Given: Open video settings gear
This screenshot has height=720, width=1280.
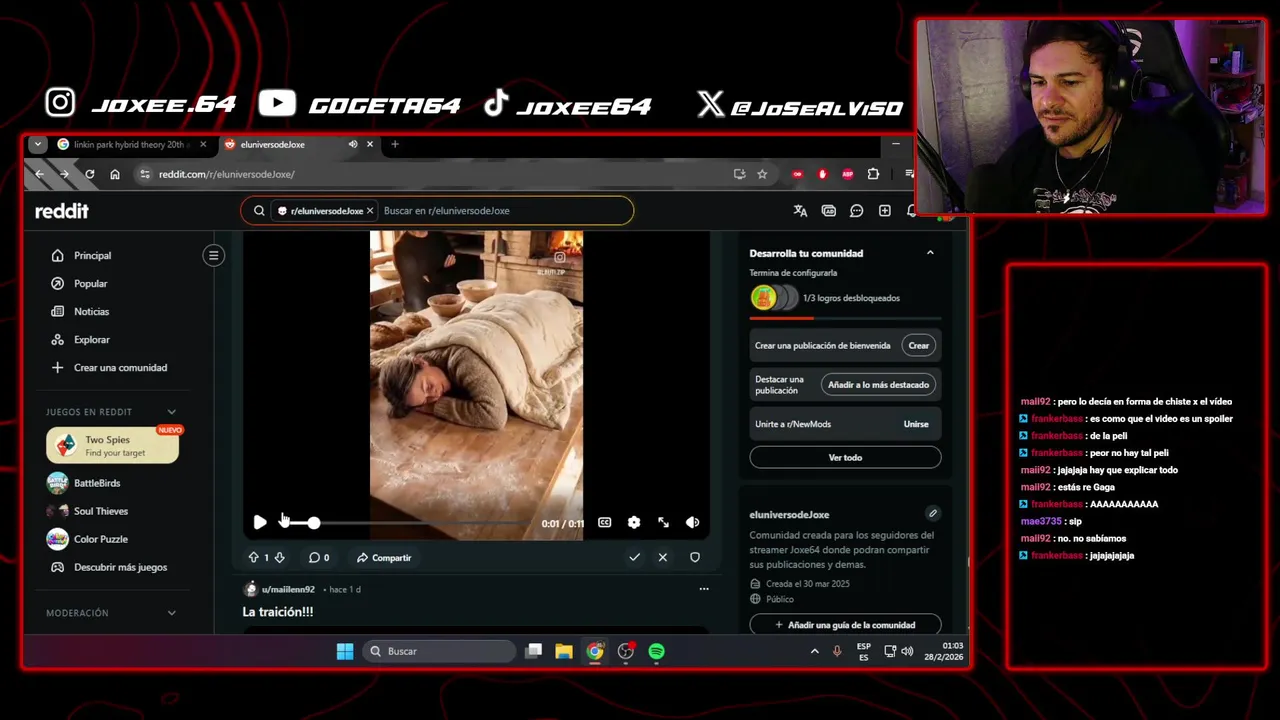Looking at the screenshot, I should (634, 522).
